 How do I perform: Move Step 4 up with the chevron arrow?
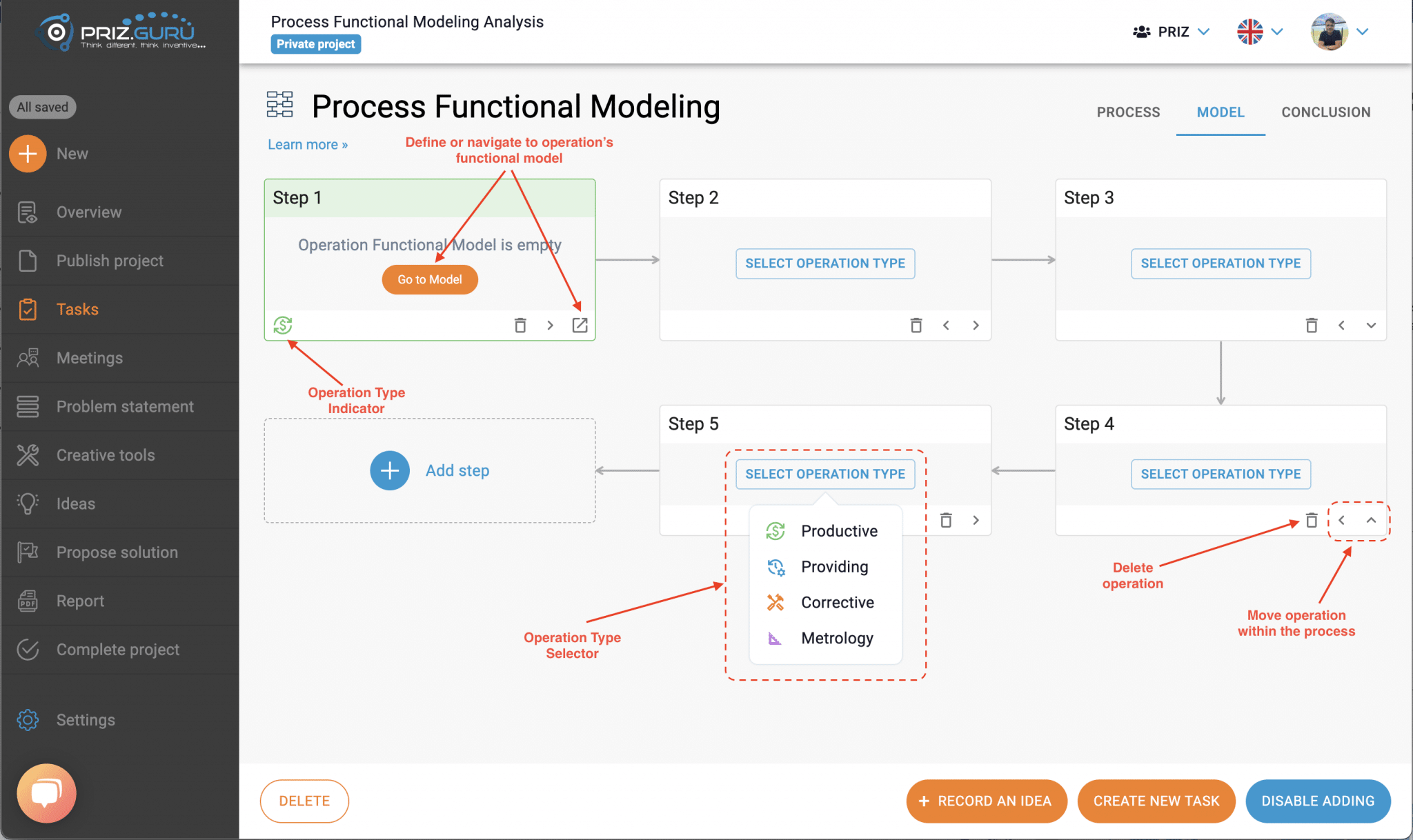click(x=1371, y=520)
